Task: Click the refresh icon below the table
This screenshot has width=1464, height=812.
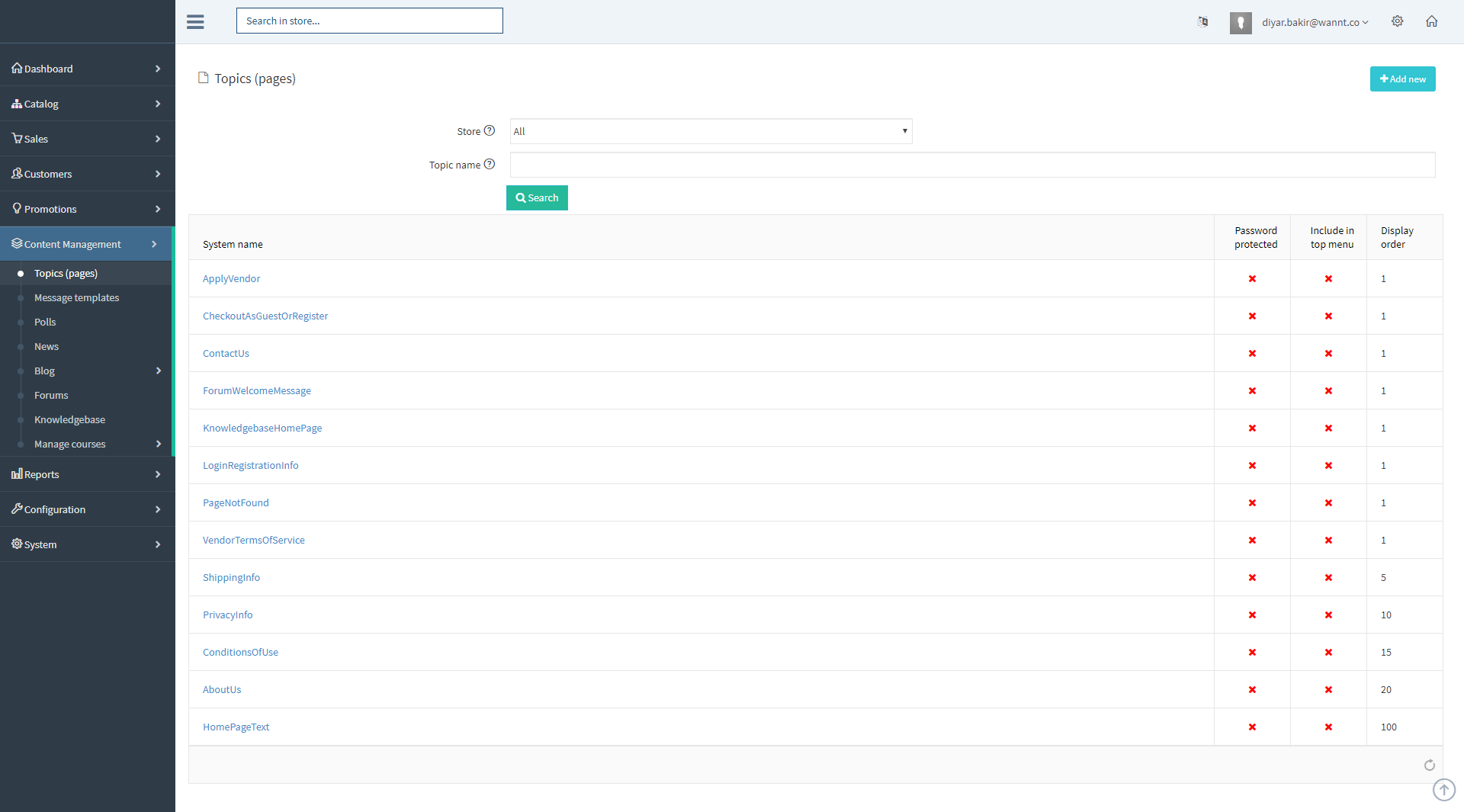Action: pyautogui.click(x=1429, y=765)
